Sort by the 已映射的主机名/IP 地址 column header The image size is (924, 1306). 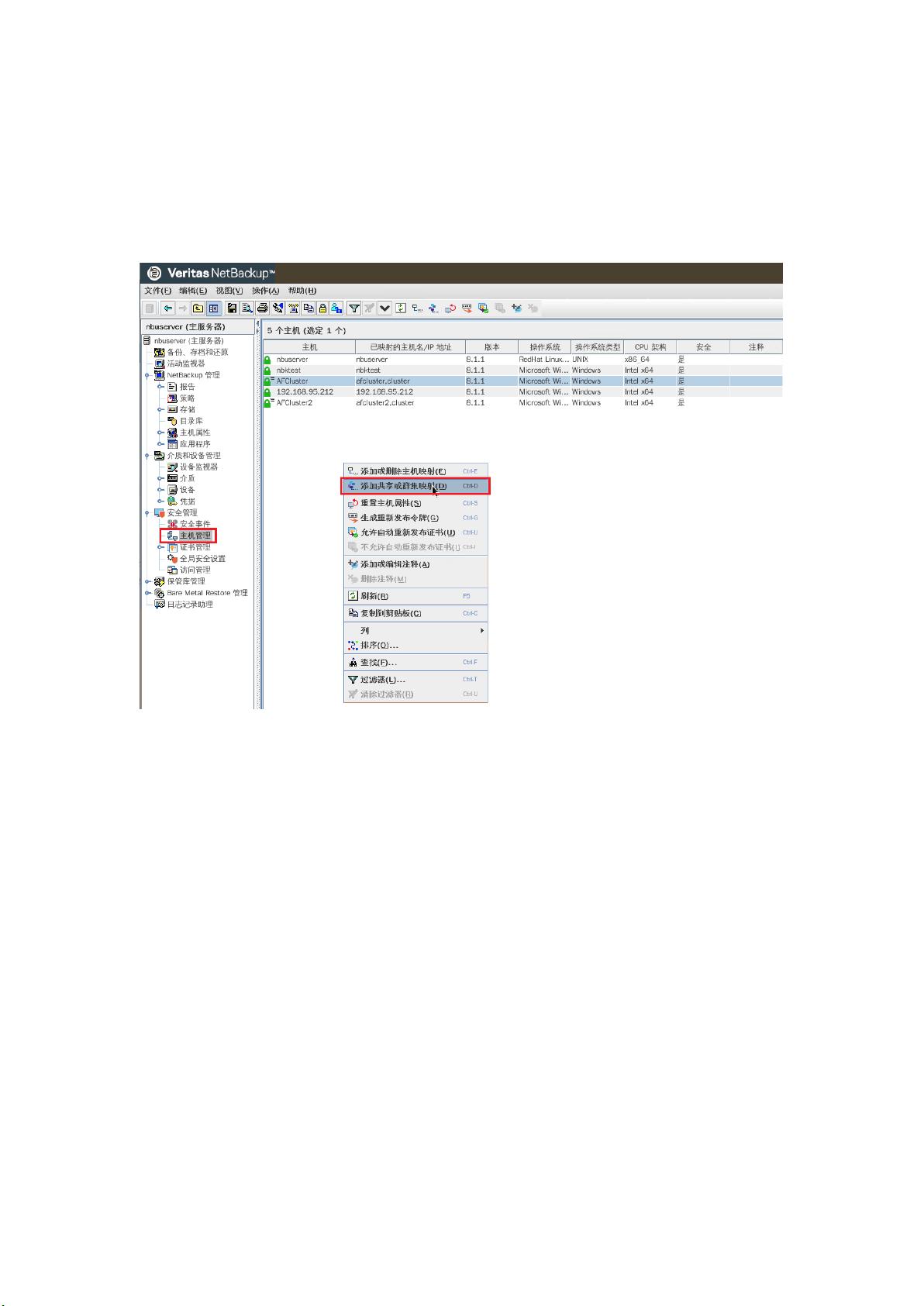click(x=410, y=347)
